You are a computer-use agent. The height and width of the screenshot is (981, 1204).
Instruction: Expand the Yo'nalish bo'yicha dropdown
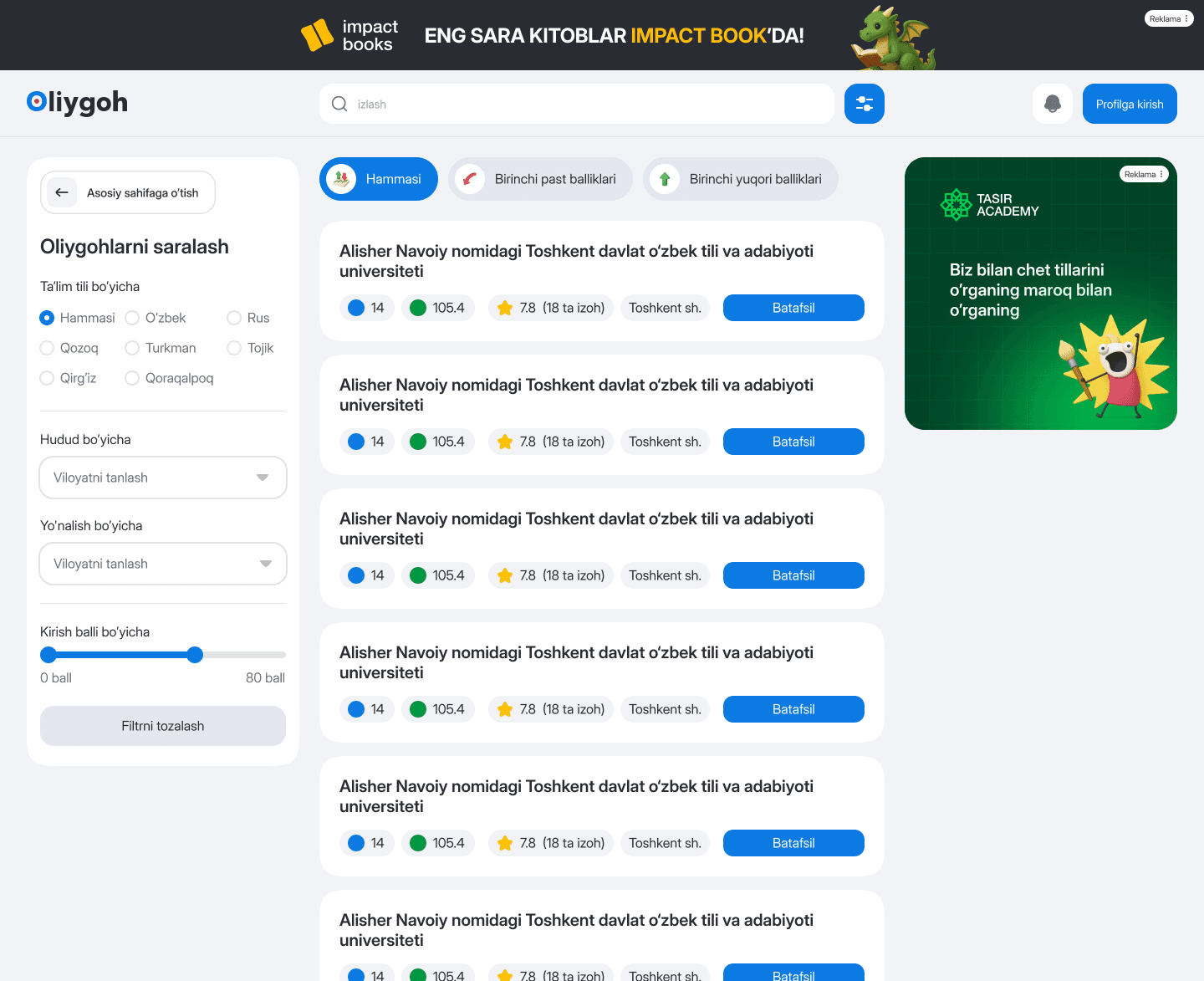163,564
